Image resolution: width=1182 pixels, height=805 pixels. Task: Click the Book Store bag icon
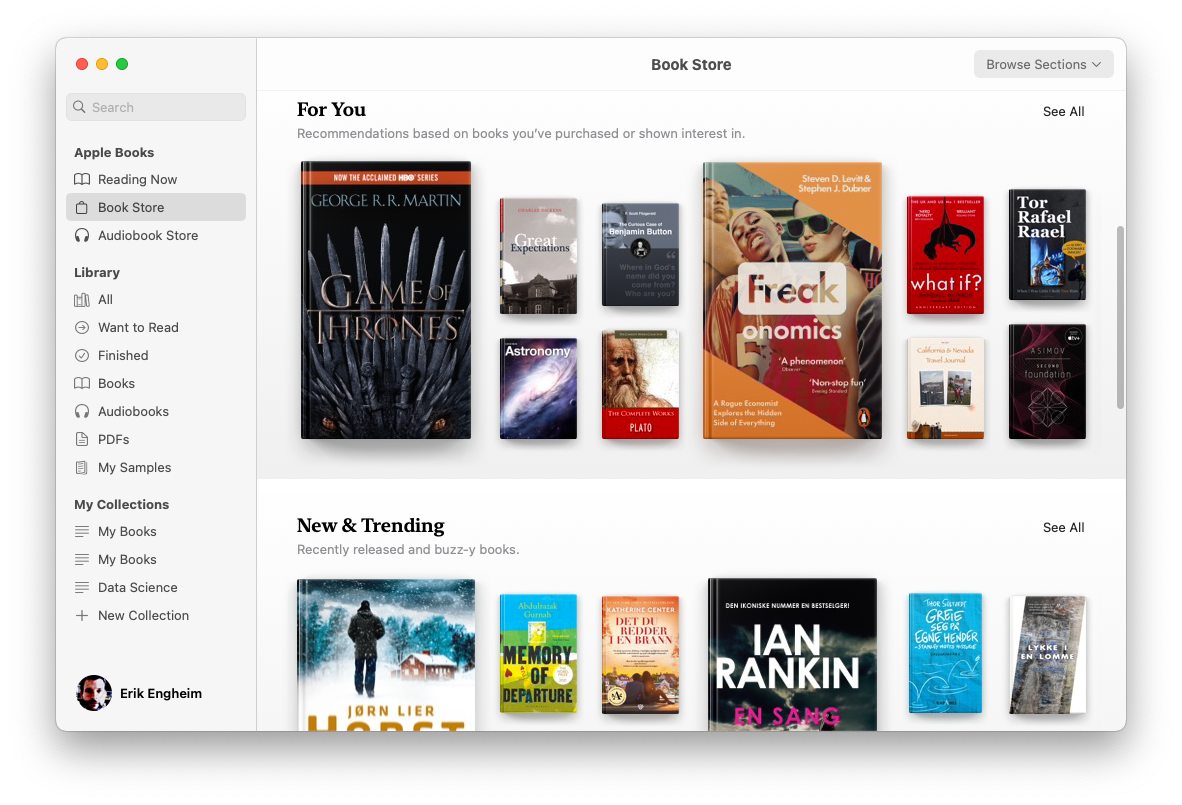click(81, 207)
